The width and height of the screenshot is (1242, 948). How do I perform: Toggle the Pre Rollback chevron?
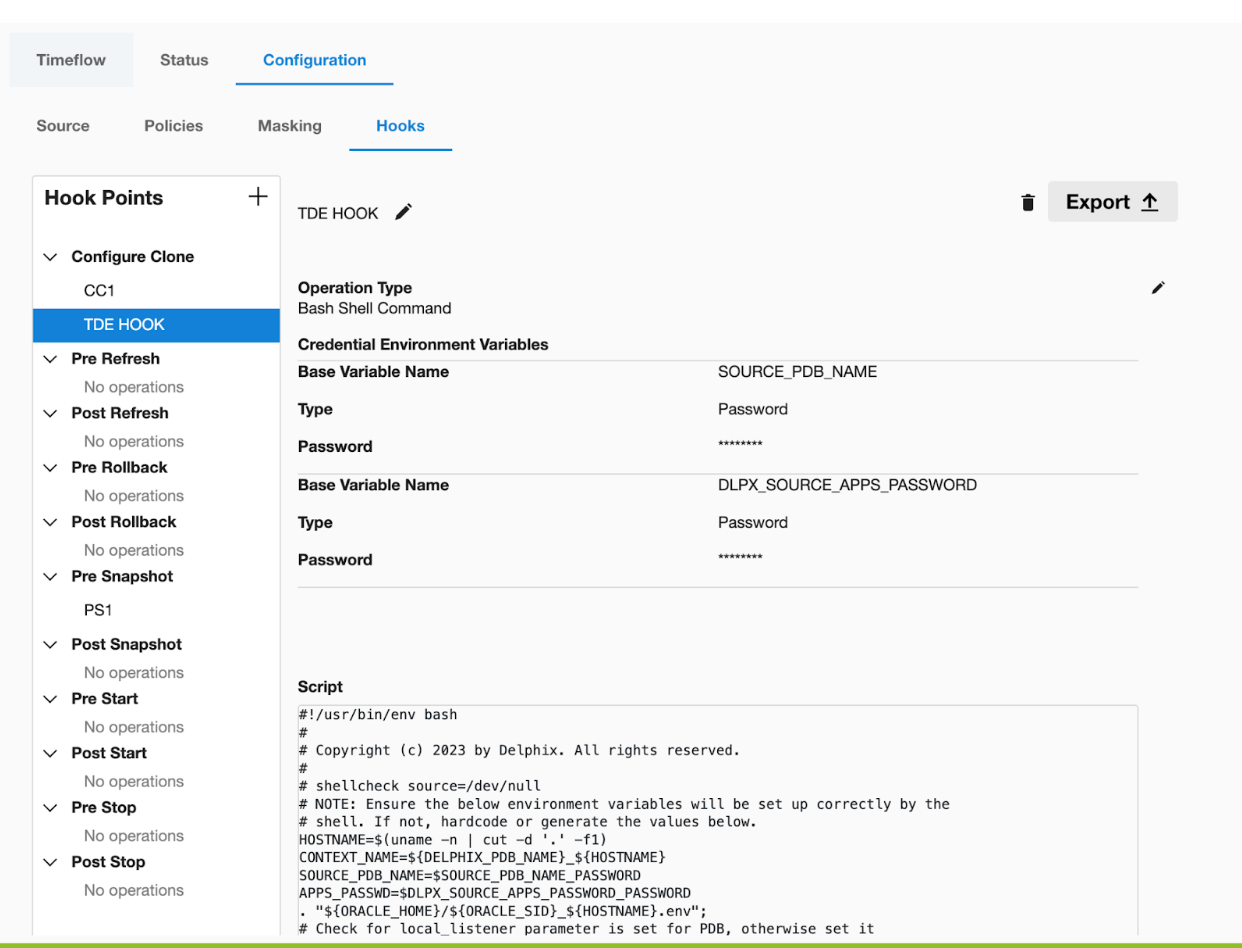51,468
